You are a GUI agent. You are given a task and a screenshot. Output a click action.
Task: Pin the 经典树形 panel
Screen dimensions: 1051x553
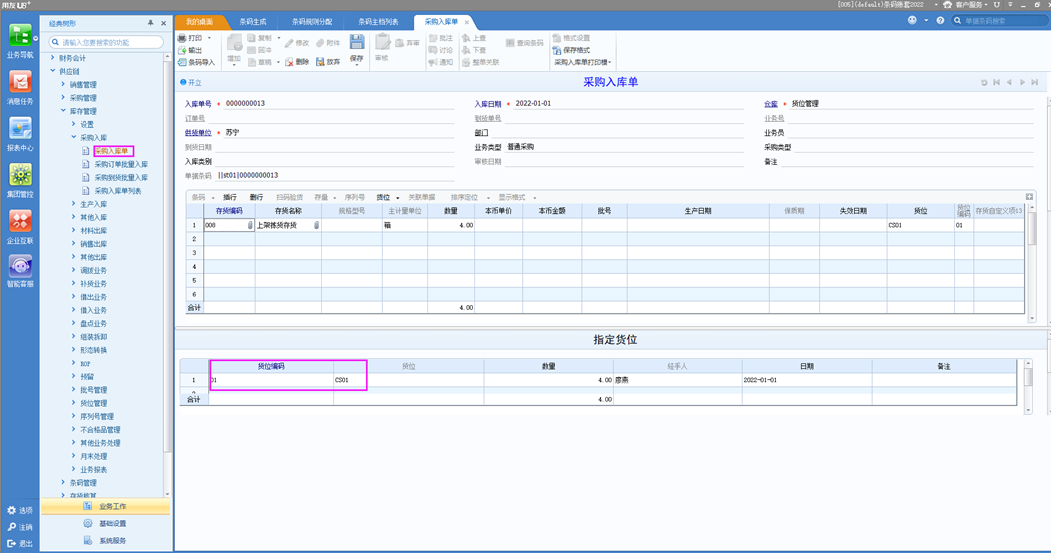[x=150, y=23]
